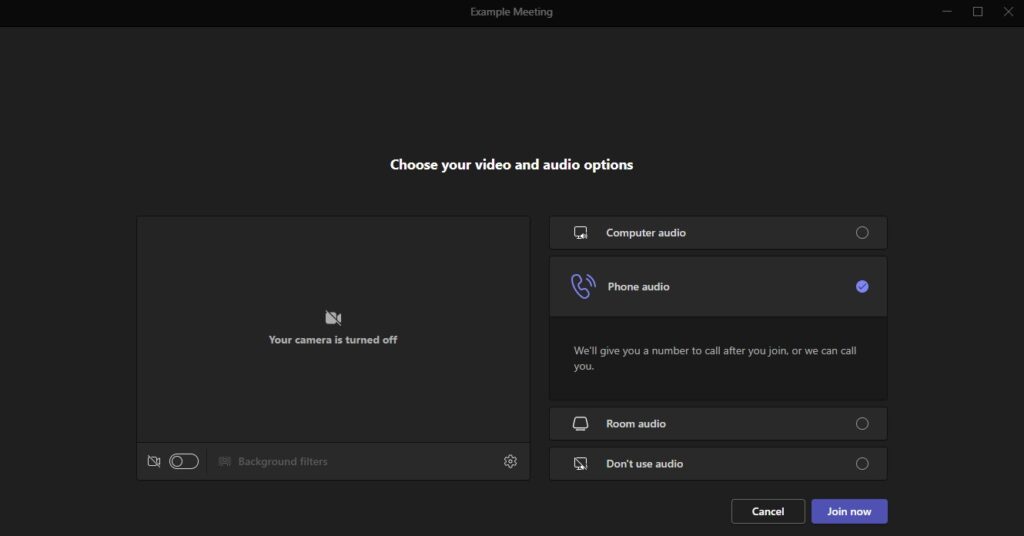Minimize the Example Meeting window

(x=947, y=12)
